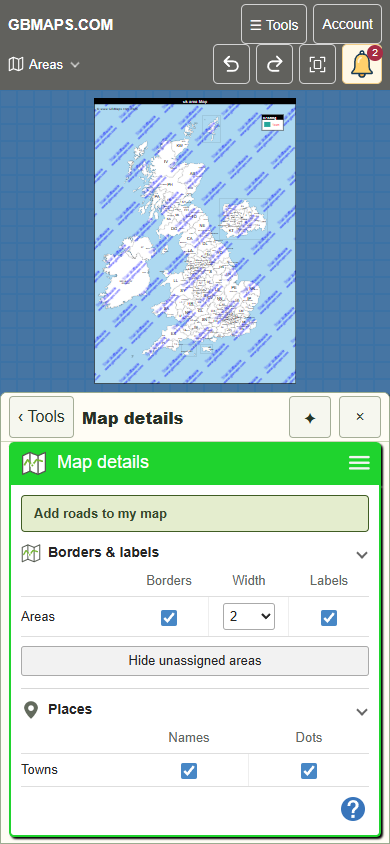Click the redo arrow icon
This screenshot has width=390, height=844.
(x=274, y=65)
